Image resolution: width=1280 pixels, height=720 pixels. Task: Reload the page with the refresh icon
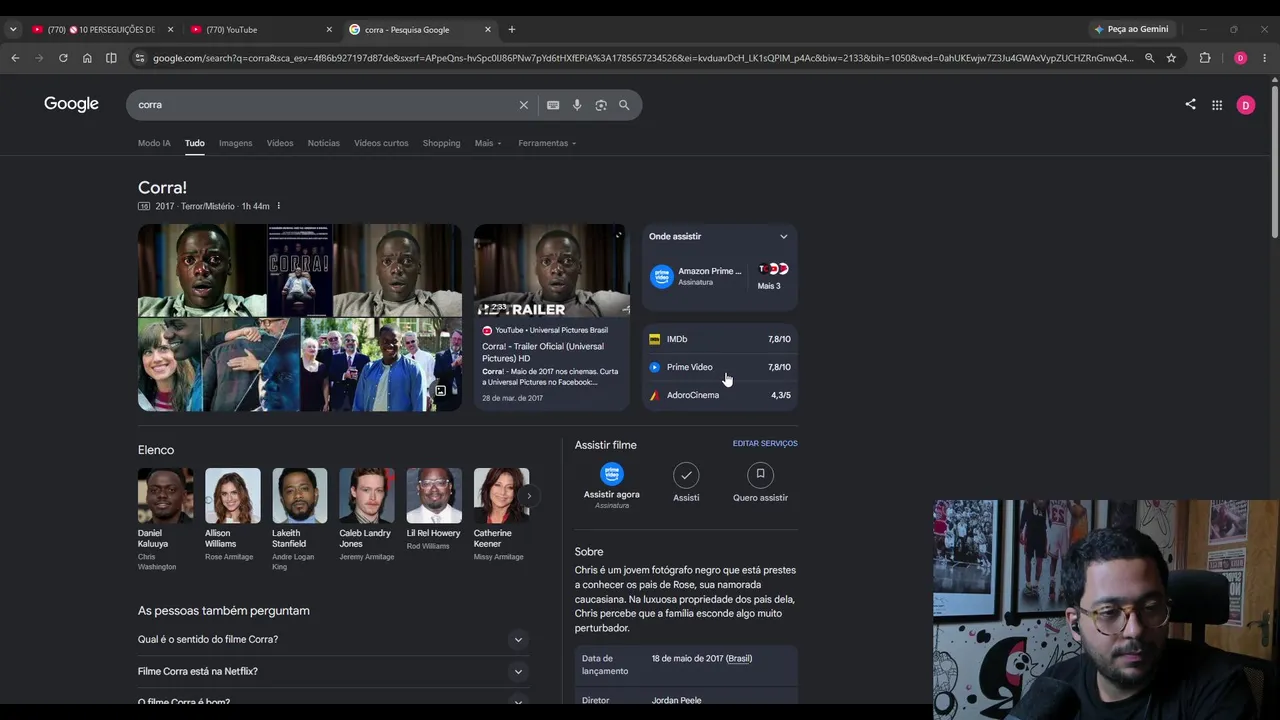pyautogui.click(x=63, y=58)
